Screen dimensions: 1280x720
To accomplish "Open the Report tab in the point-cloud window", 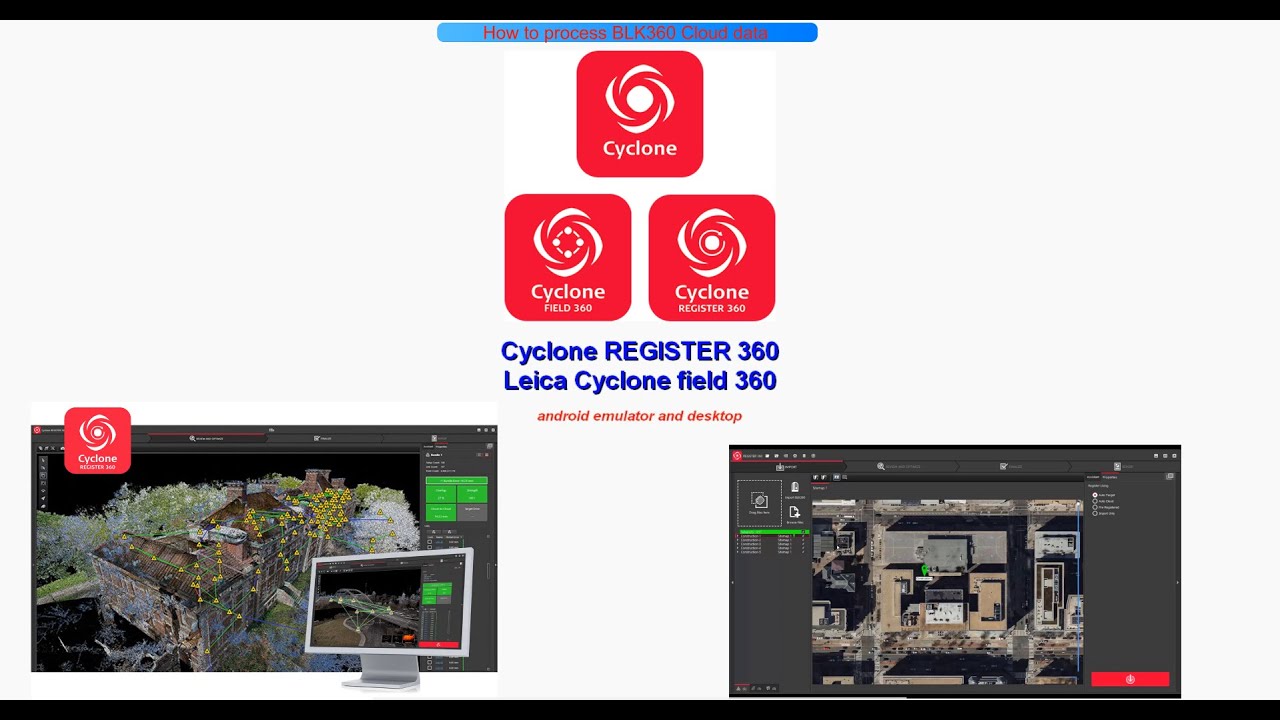I will click(x=440, y=438).
